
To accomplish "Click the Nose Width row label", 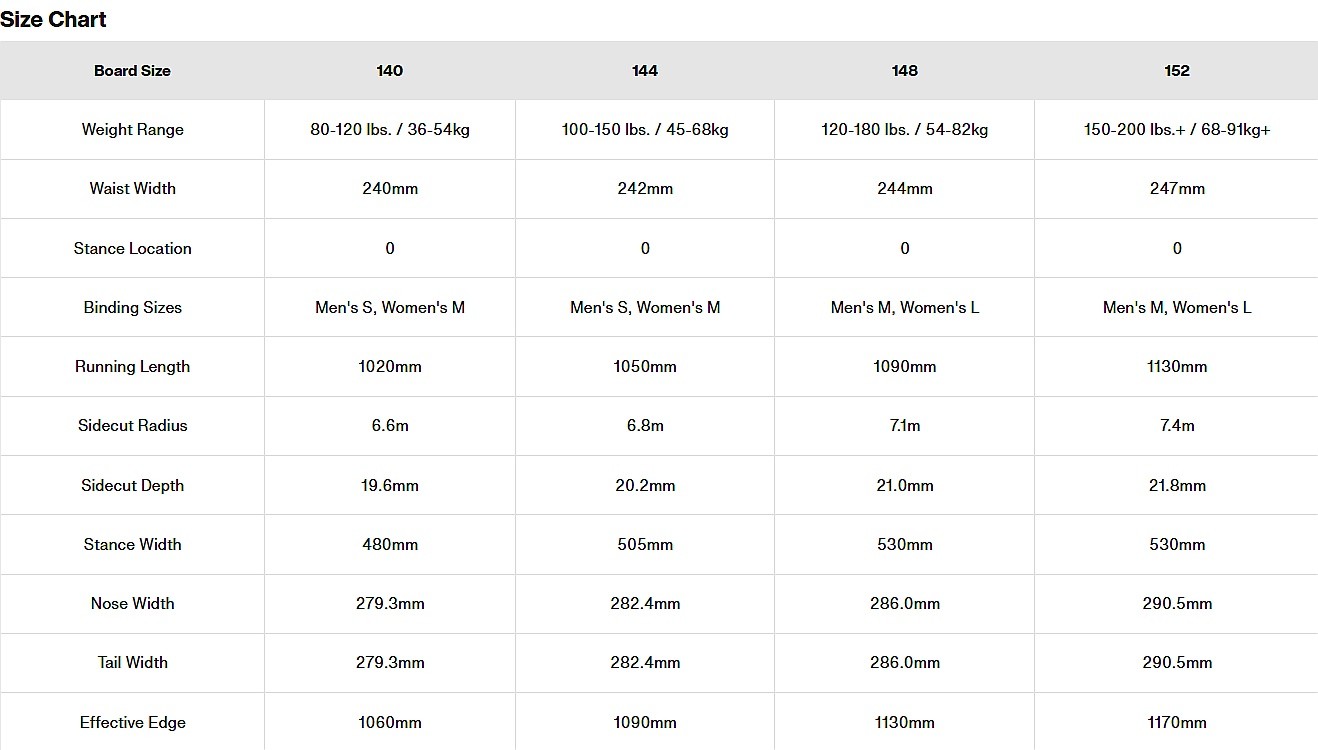I will 132,604.
